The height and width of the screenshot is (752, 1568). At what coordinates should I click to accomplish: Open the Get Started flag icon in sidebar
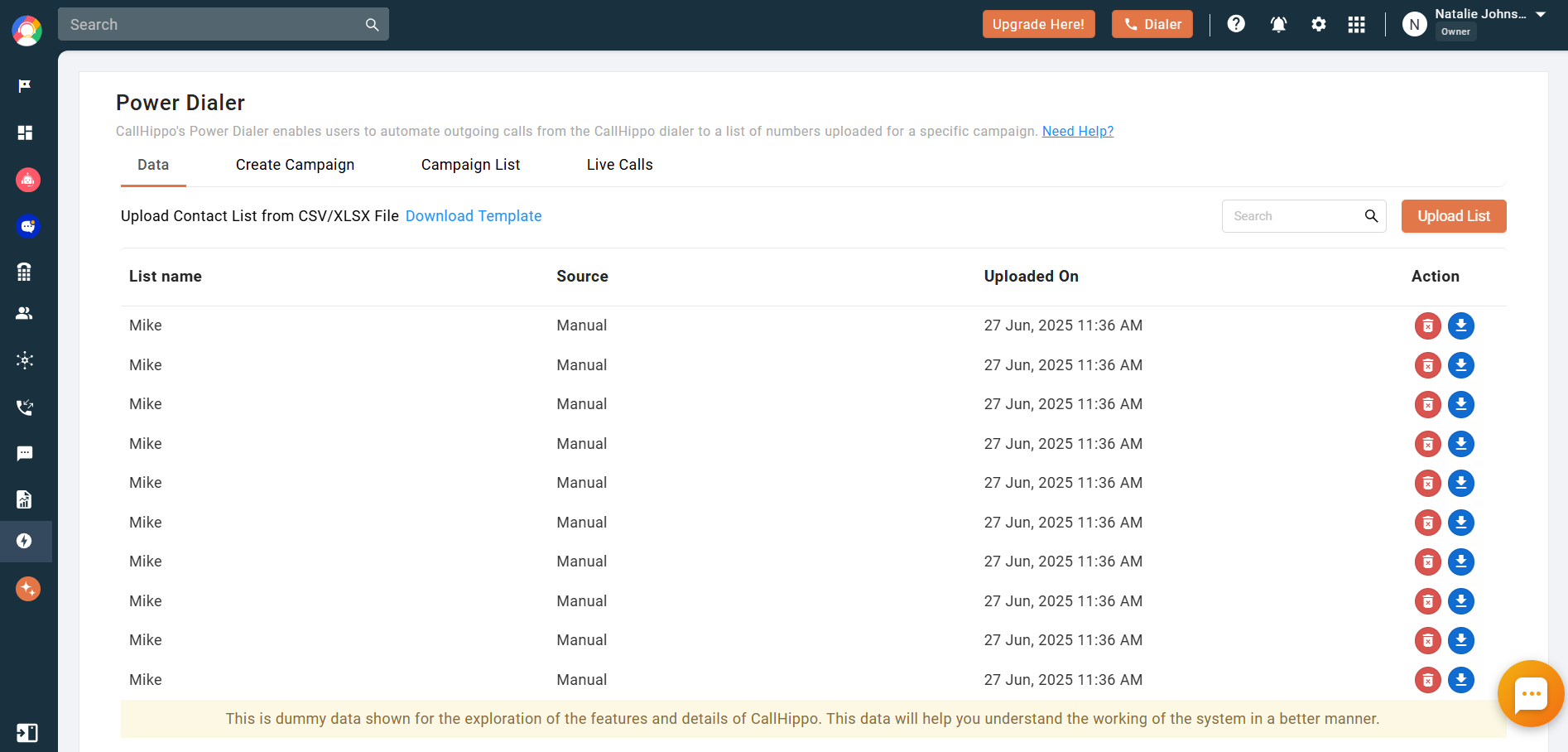tap(25, 86)
